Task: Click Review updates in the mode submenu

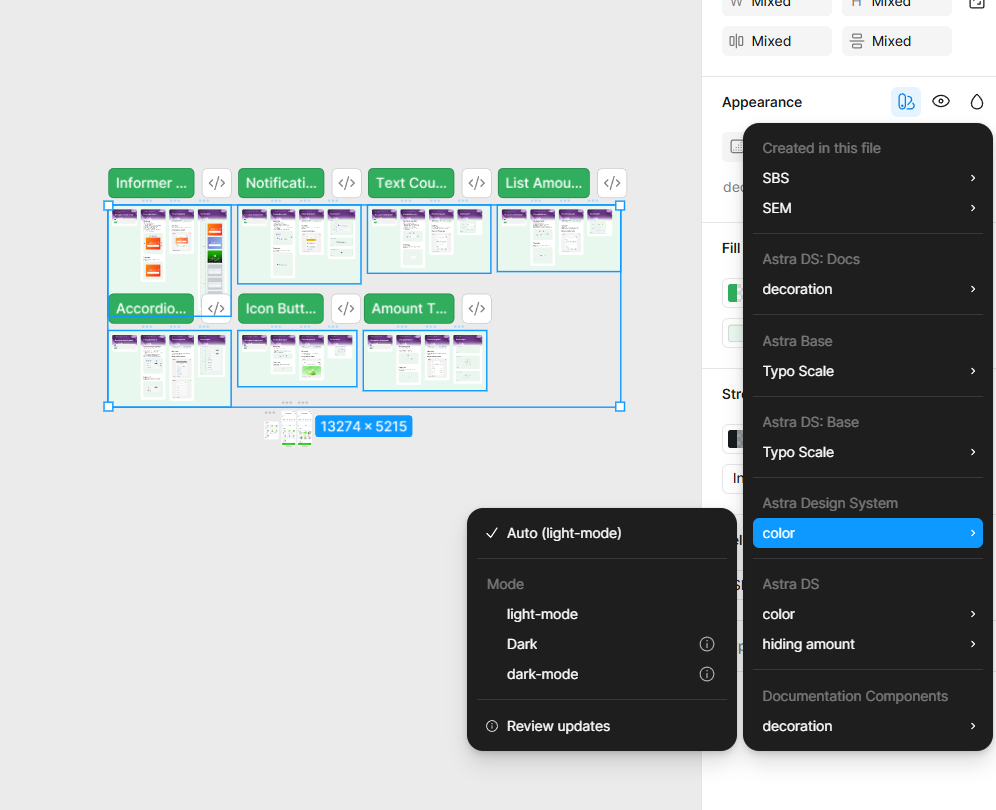Action: click(602, 726)
